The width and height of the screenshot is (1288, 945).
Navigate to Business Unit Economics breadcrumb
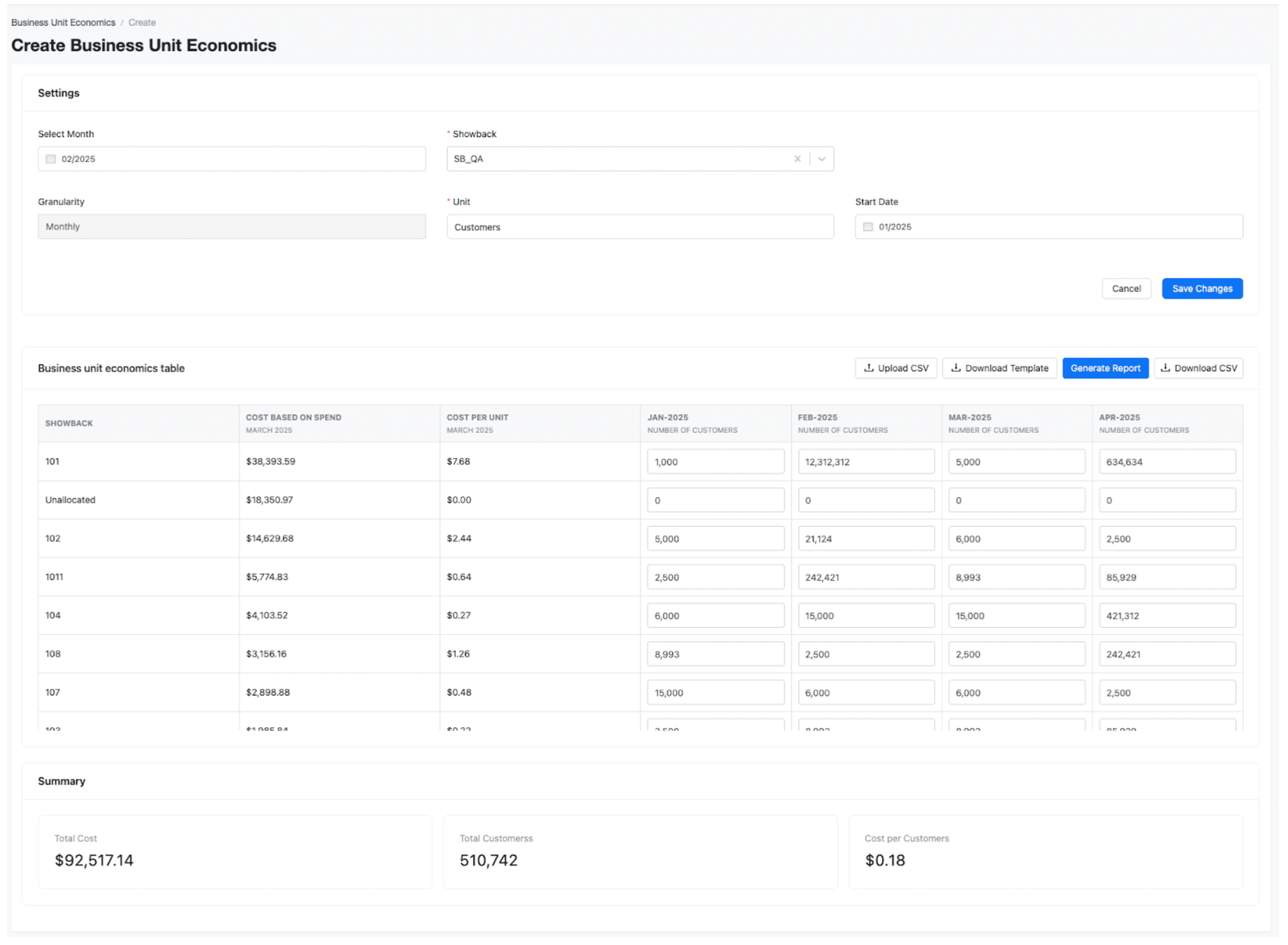(x=63, y=22)
